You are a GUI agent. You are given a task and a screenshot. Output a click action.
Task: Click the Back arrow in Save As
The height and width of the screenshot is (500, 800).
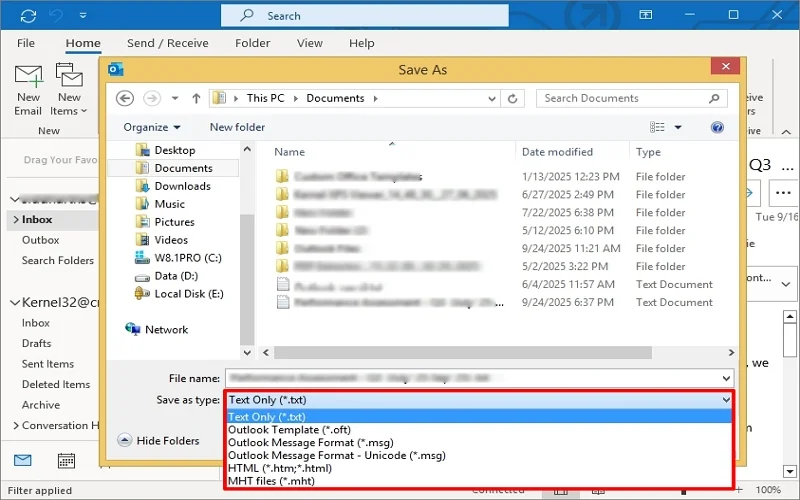coord(125,98)
